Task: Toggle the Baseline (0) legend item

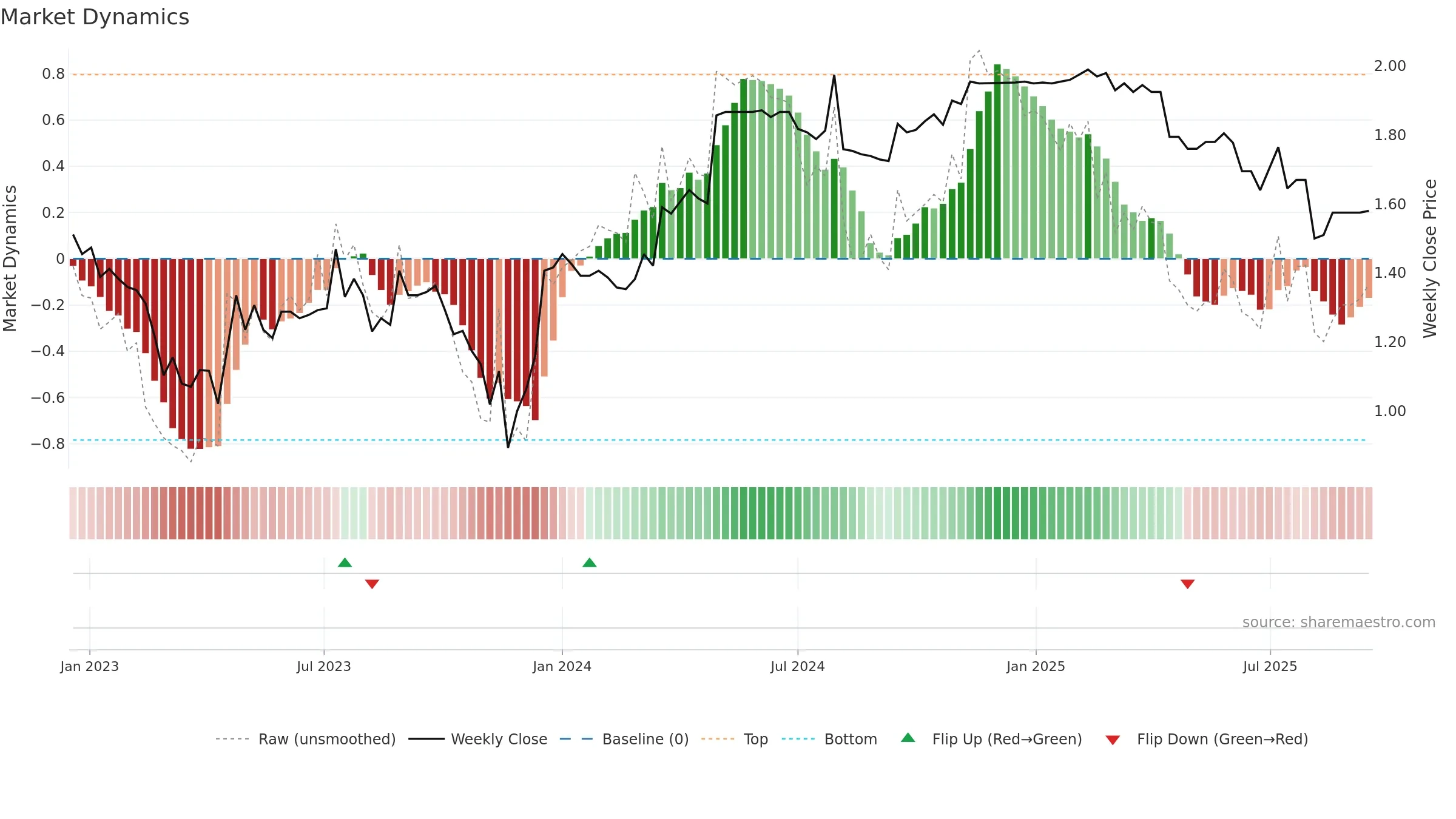Action: (x=624, y=739)
